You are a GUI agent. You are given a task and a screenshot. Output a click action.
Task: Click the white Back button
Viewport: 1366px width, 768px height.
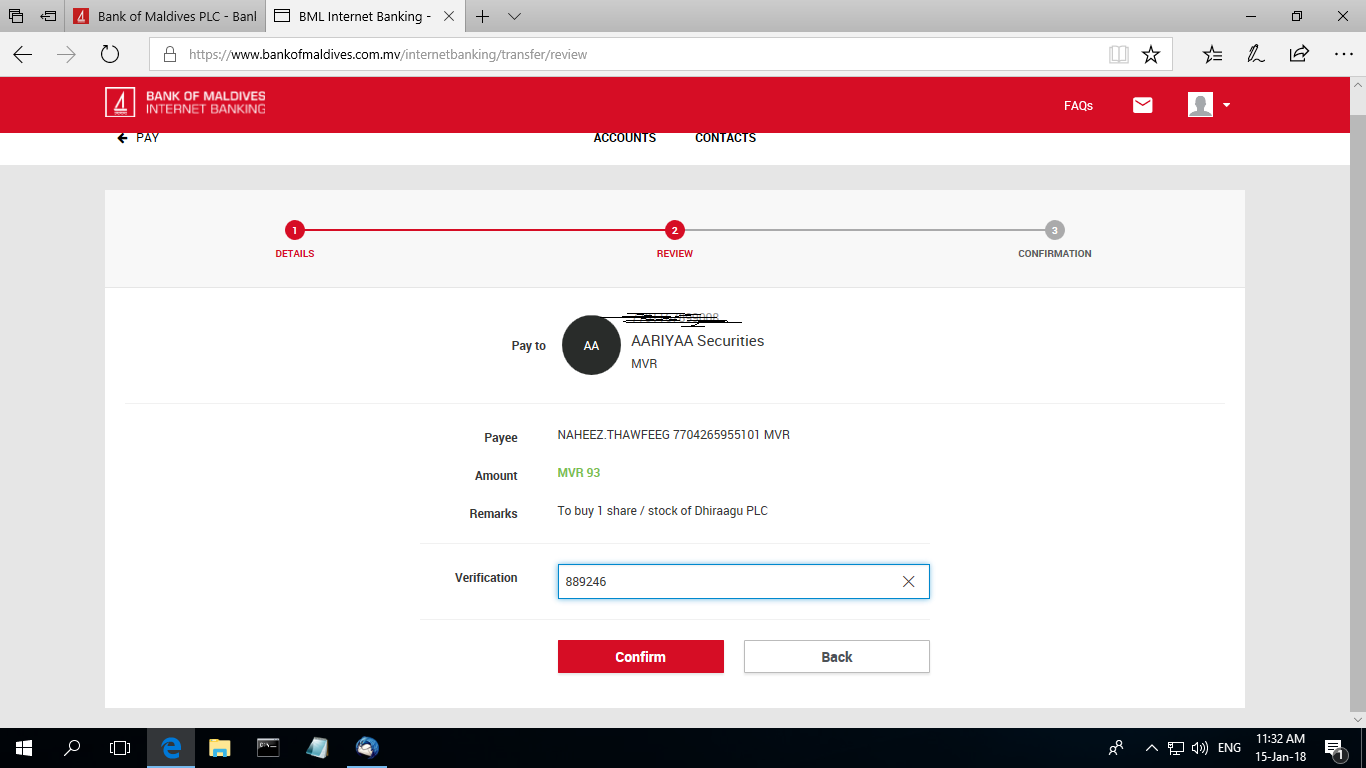[837, 657]
